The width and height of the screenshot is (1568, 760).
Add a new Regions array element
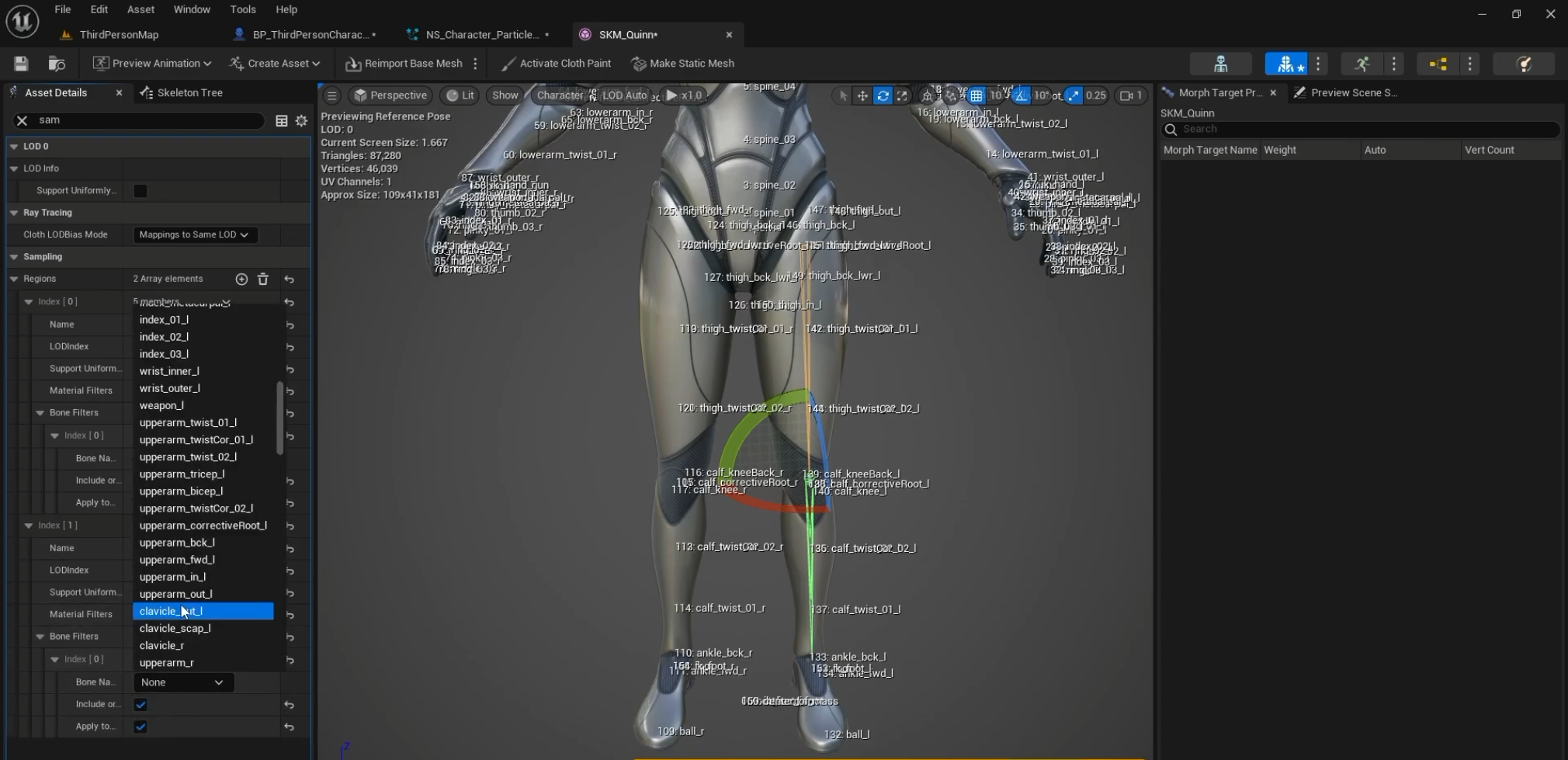[241, 279]
